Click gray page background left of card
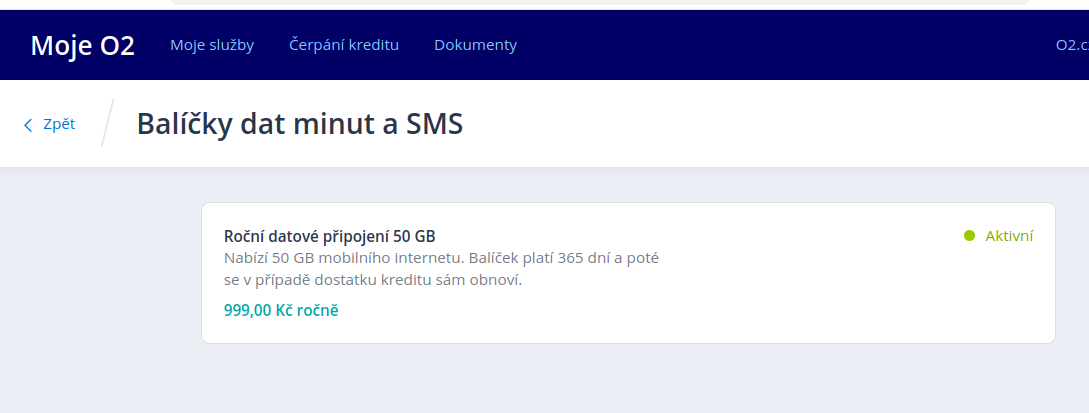The height and width of the screenshot is (413, 1089). [x=100, y=280]
